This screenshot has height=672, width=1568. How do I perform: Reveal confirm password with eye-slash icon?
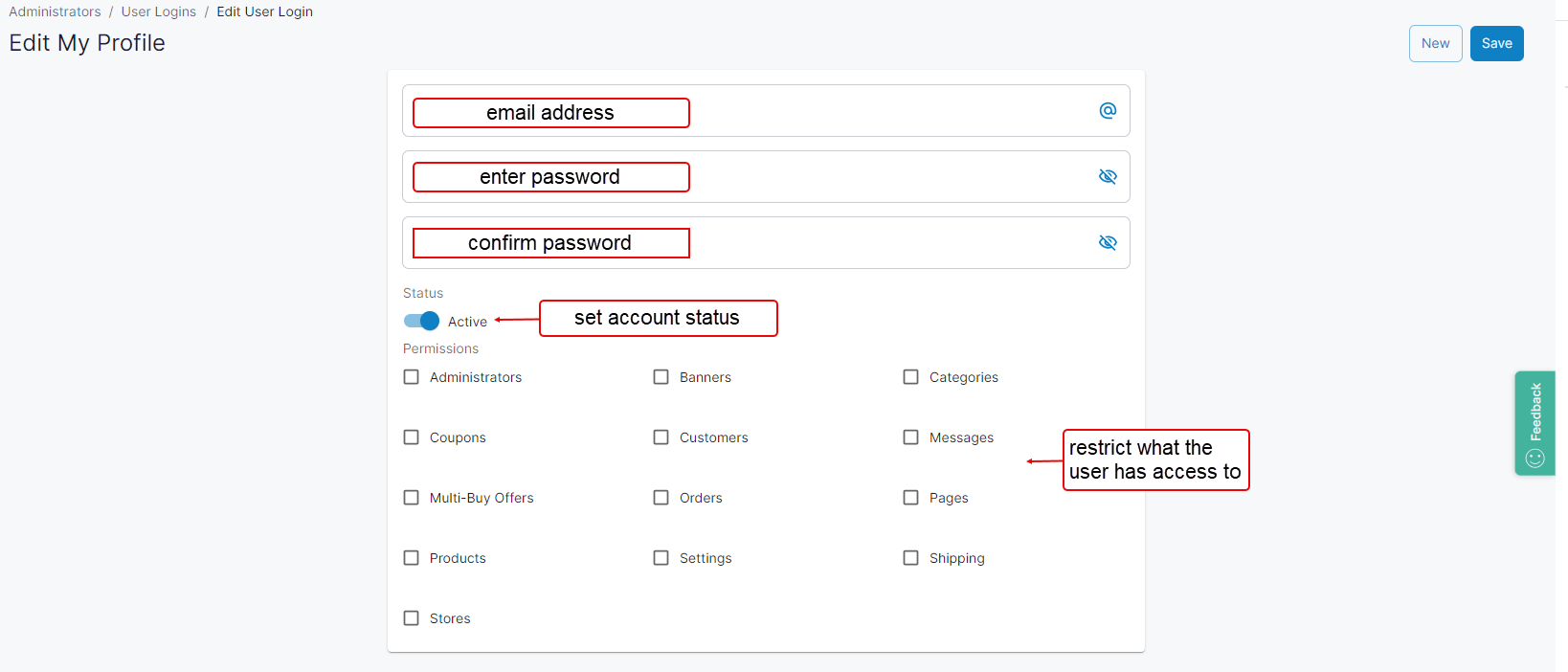[x=1108, y=243]
